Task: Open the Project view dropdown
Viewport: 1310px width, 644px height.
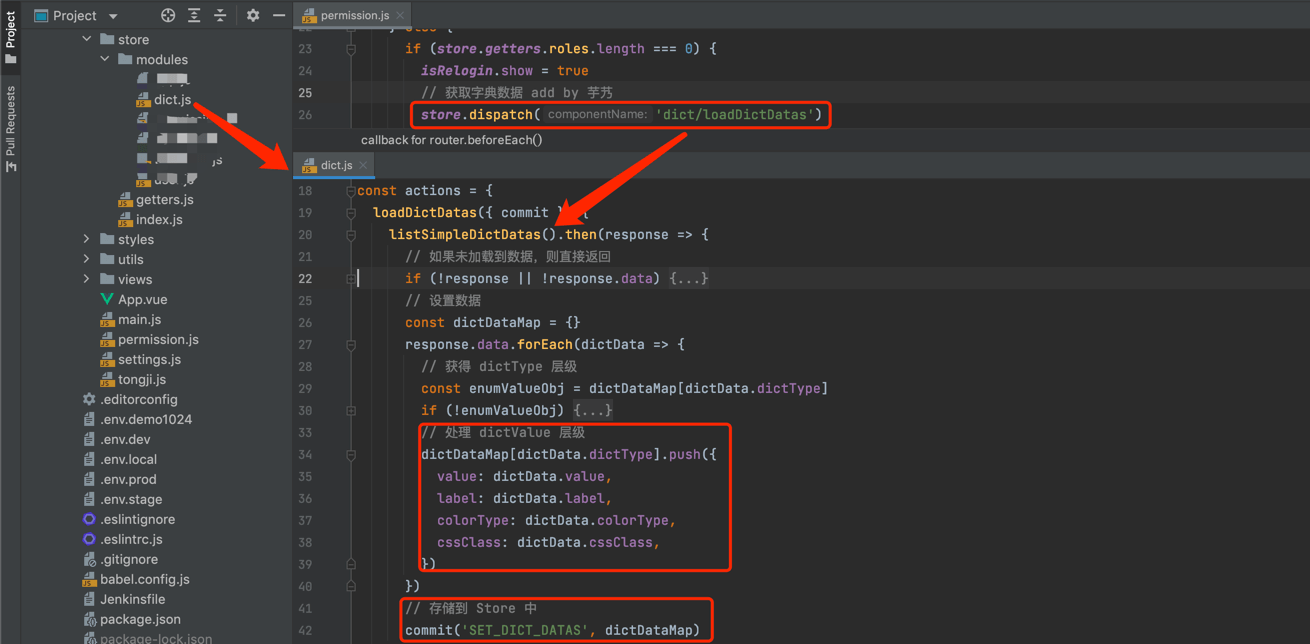Action: 113,16
